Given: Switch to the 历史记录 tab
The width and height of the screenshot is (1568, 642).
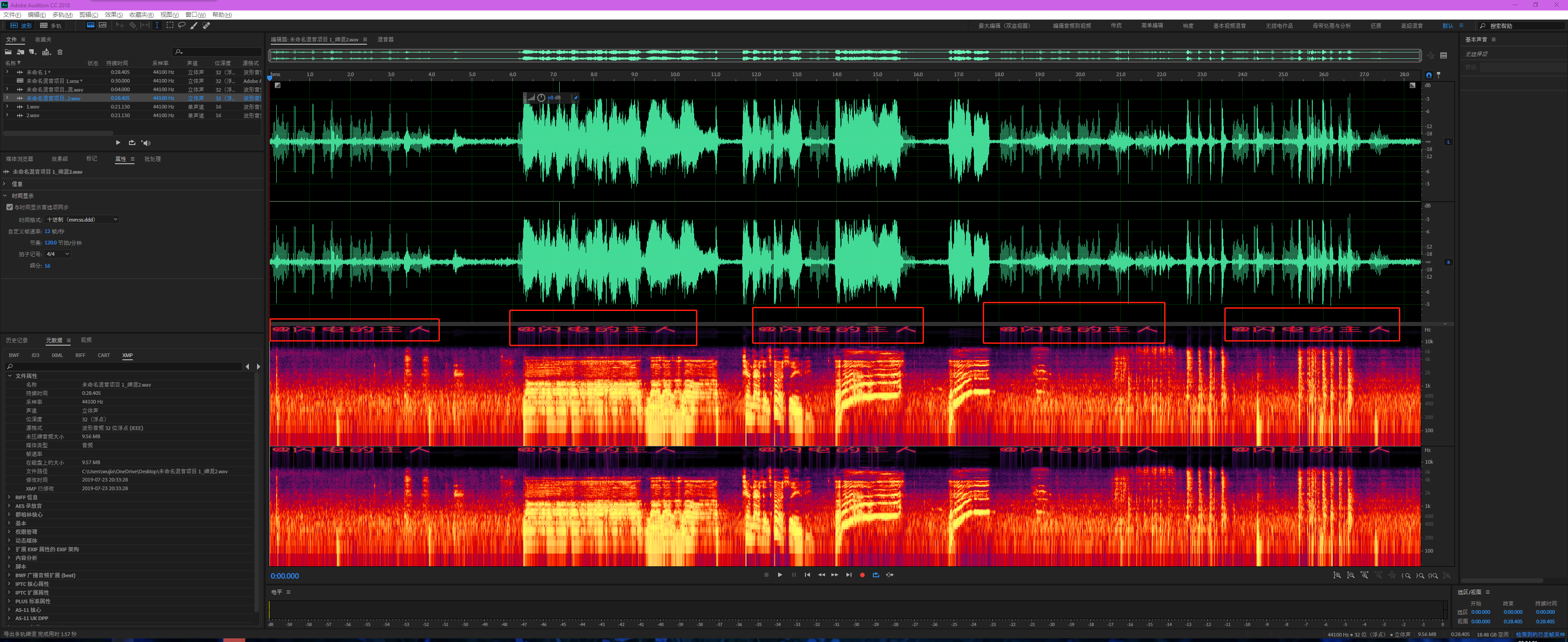Looking at the screenshot, I should click(x=16, y=341).
